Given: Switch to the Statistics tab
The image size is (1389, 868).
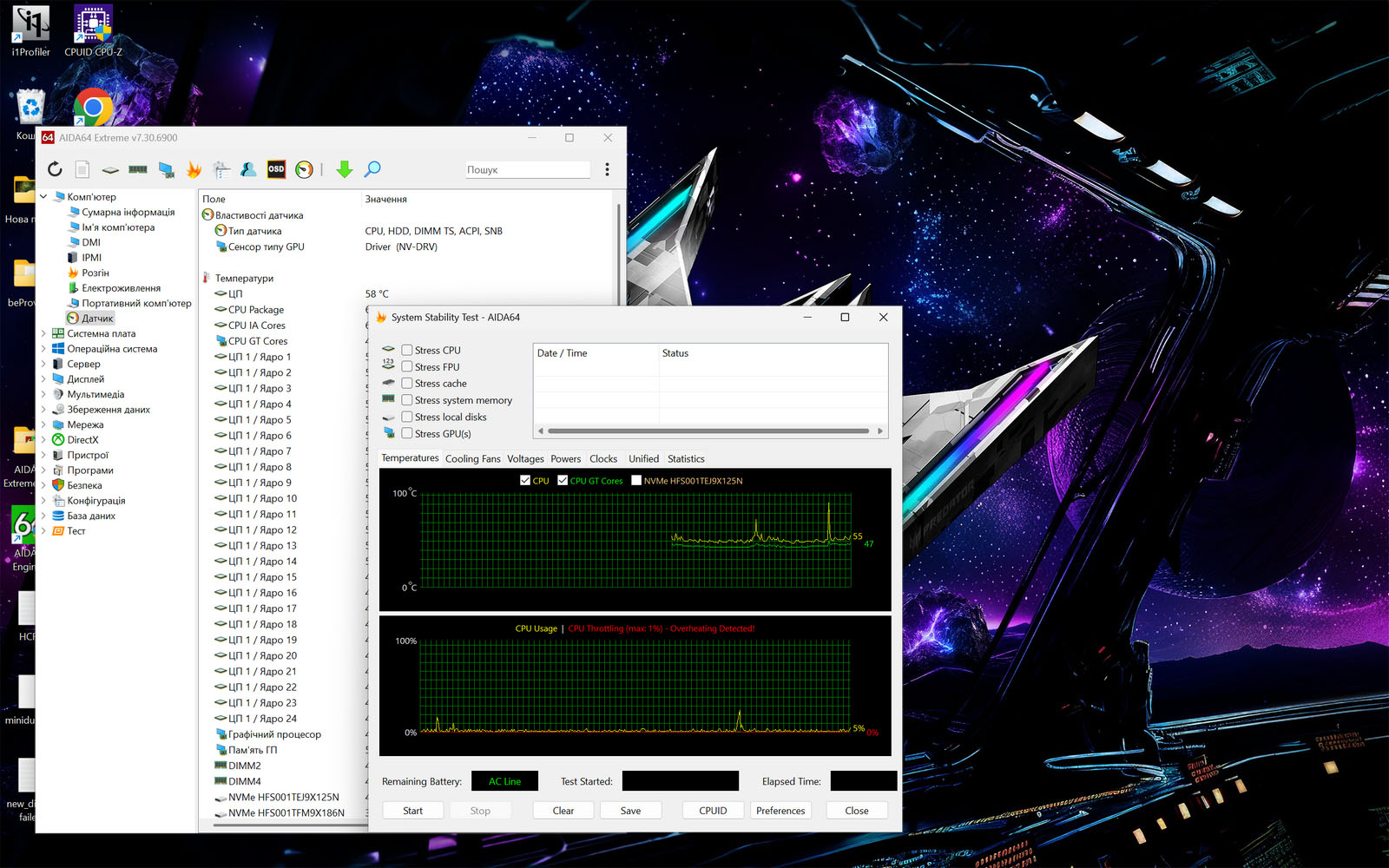Looking at the screenshot, I should click(686, 459).
